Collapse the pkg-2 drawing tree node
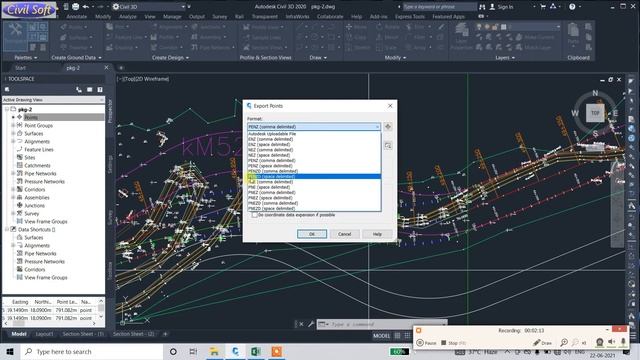 tap(7, 109)
